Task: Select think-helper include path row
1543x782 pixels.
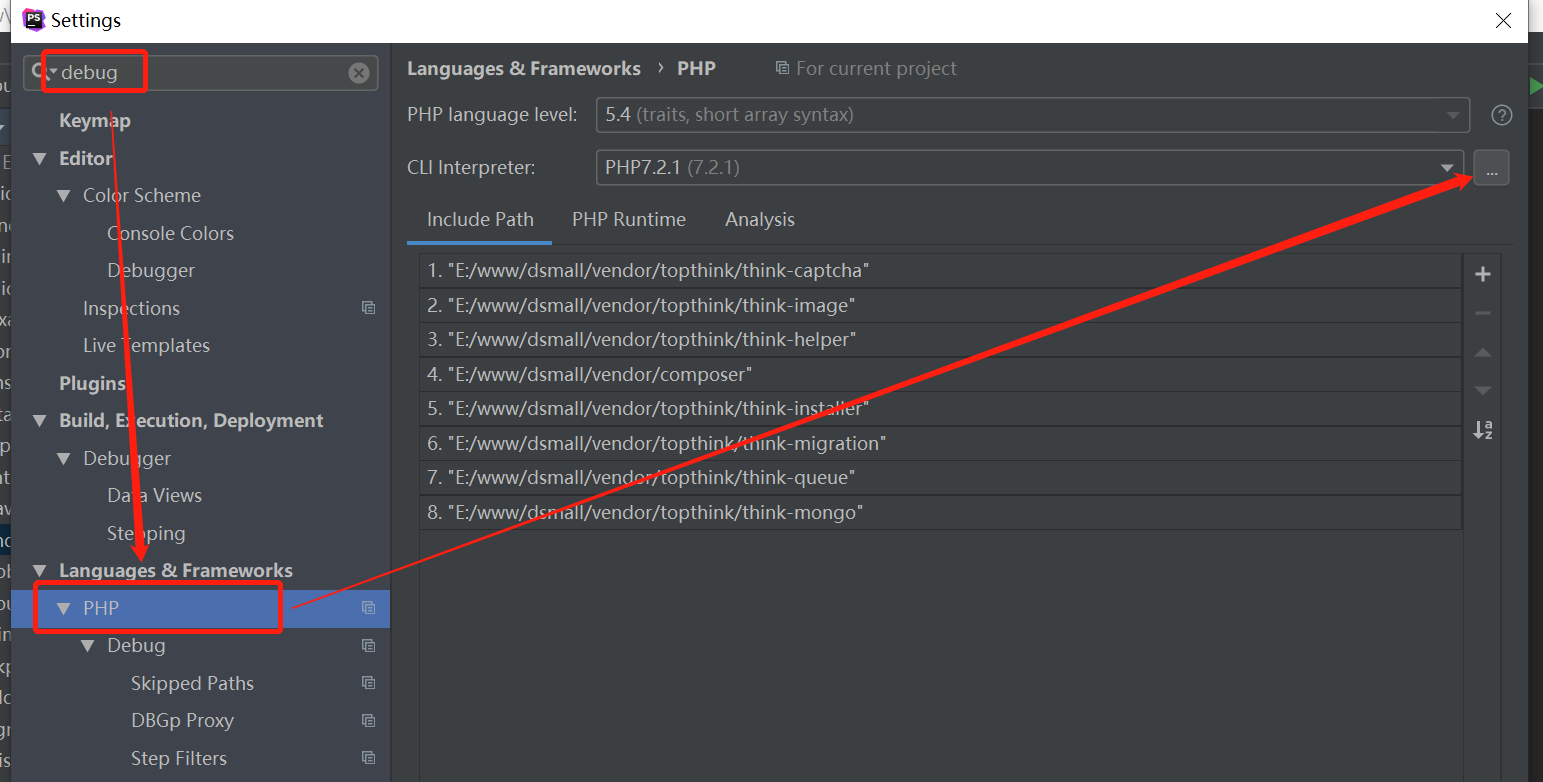Action: tap(940, 340)
